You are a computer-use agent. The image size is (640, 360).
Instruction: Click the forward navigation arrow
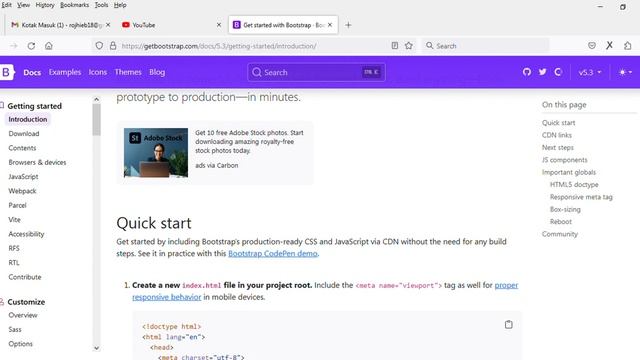click(13, 46)
